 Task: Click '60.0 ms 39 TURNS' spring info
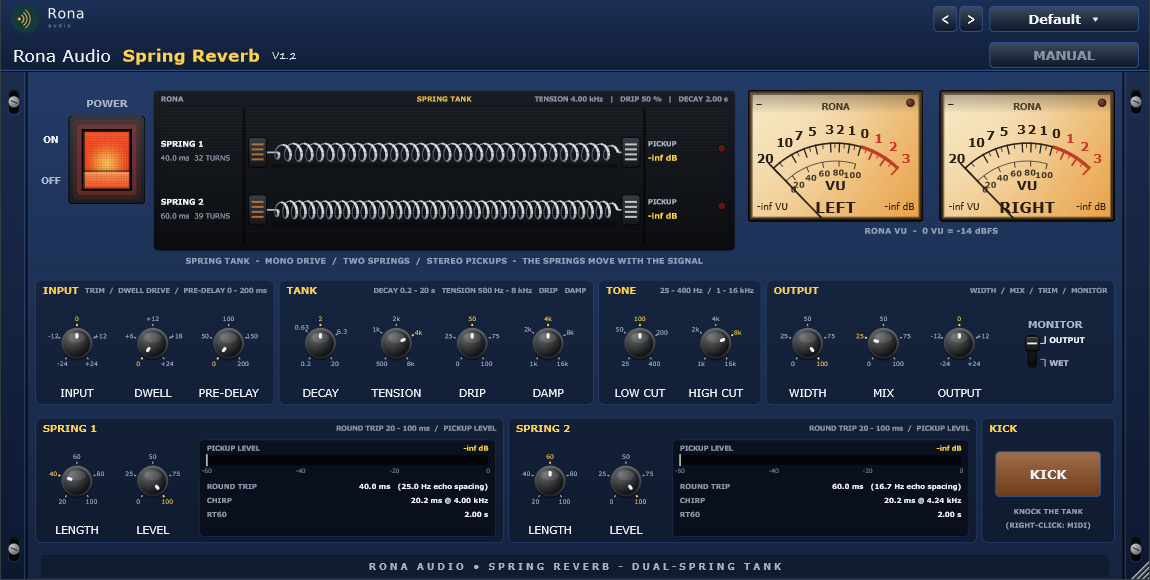pos(195,216)
